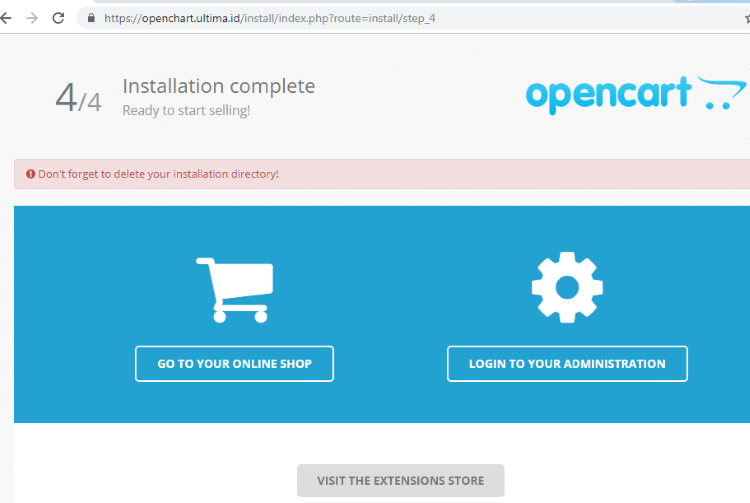Visit the Extensions Store button
Image resolution: width=750 pixels, height=503 pixels.
400,481
